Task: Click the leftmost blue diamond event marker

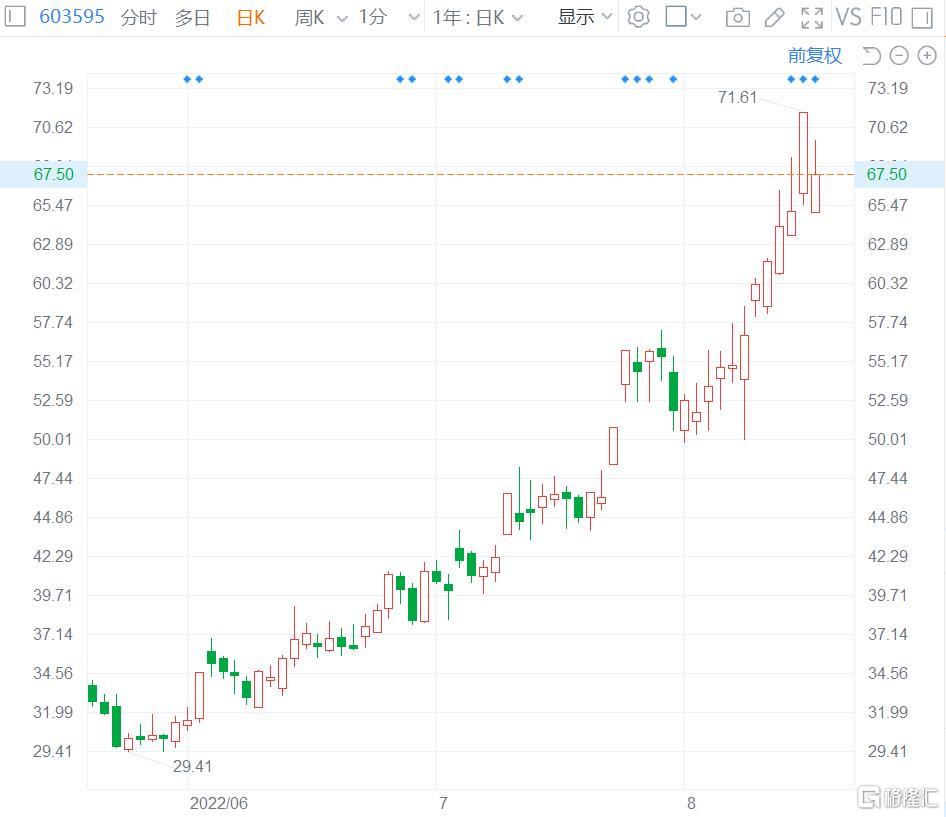Action: pyautogui.click(x=187, y=79)
